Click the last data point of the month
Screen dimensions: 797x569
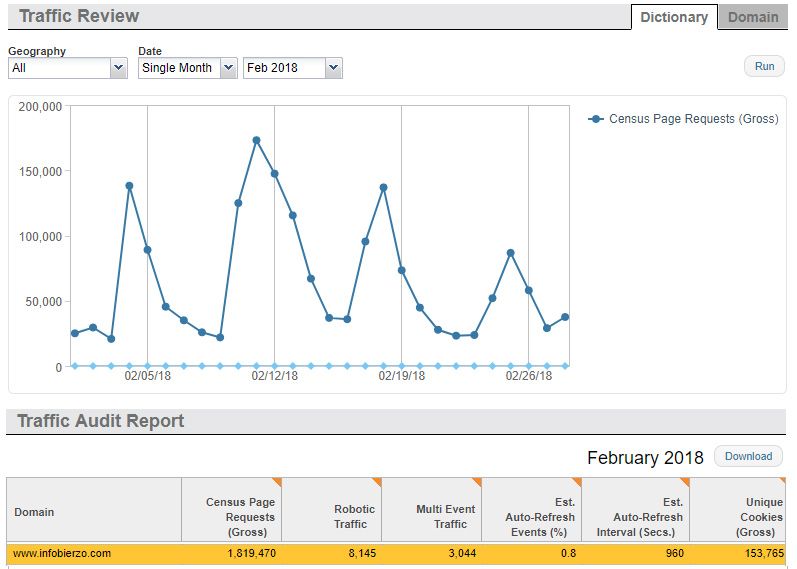[x=565, y=317]
